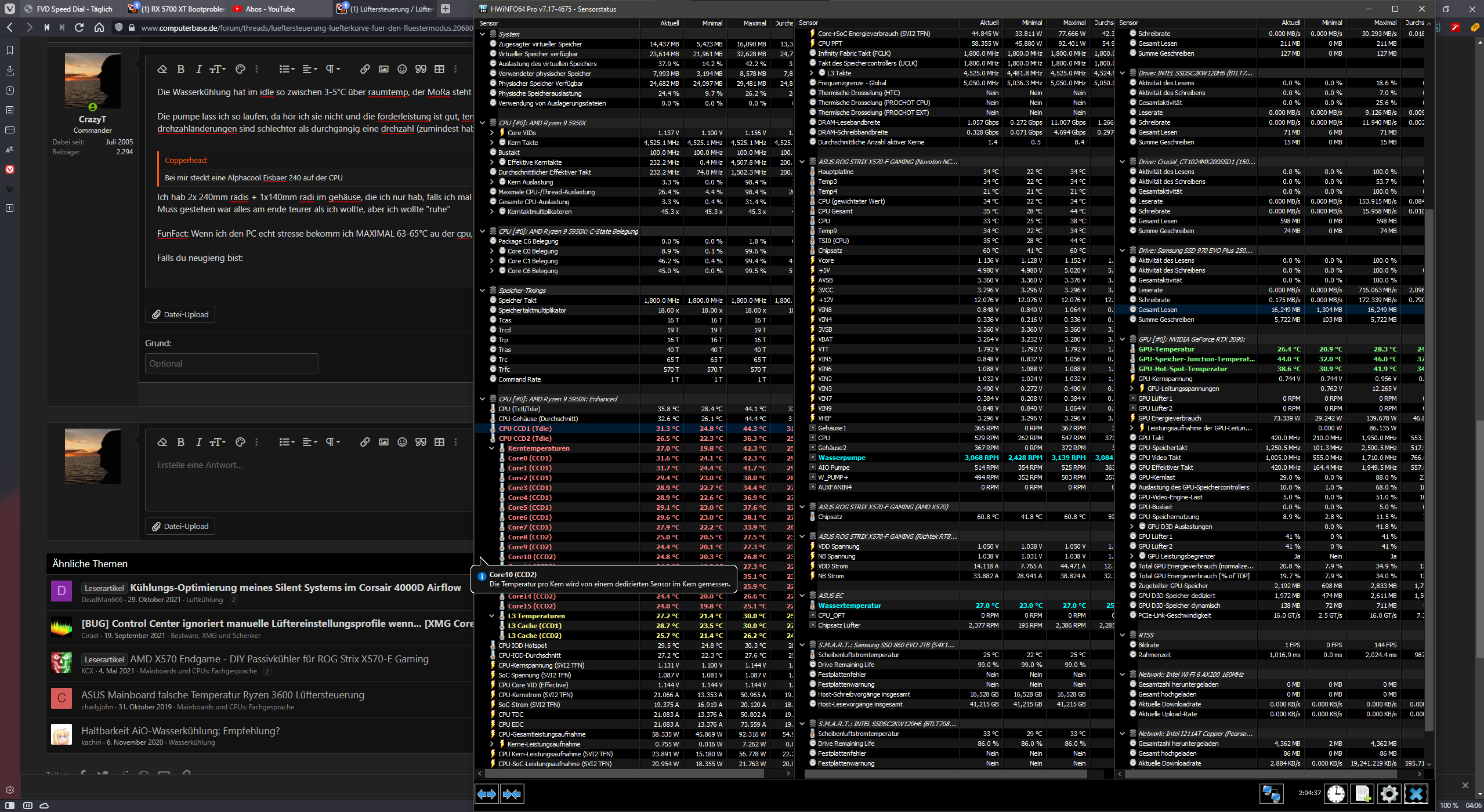Open font size dropdown in upper editor
The height and width of the screenshot is (812, 1484).
click(218, 69)
